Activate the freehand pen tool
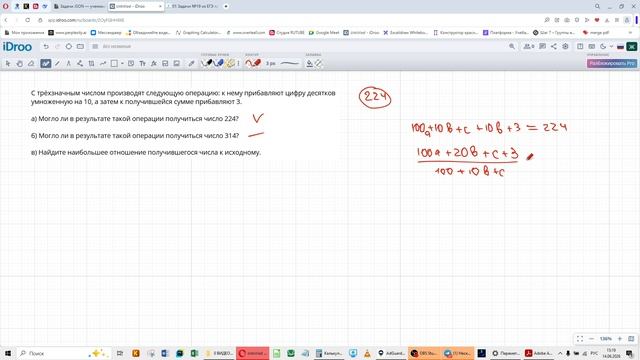The height and width of the screenshot is (360, 640). (45, 64)
